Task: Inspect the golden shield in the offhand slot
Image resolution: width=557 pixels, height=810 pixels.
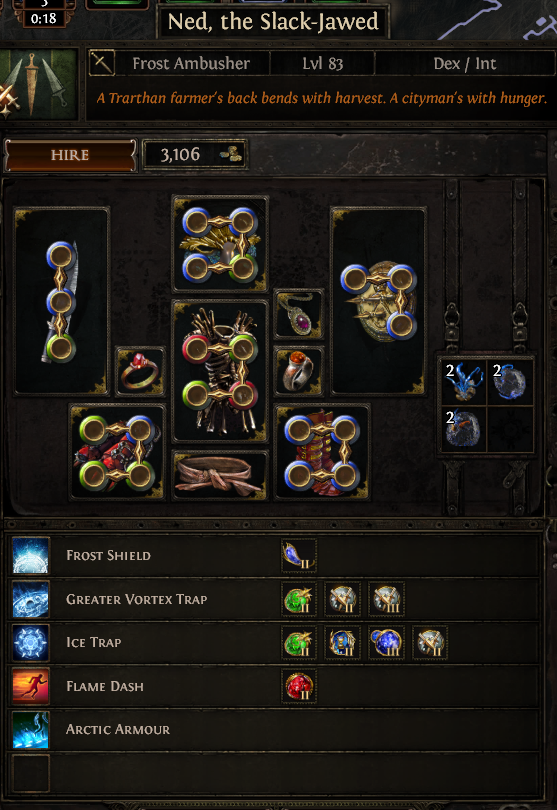Action: pyautogui.click(x=379, y=301)
